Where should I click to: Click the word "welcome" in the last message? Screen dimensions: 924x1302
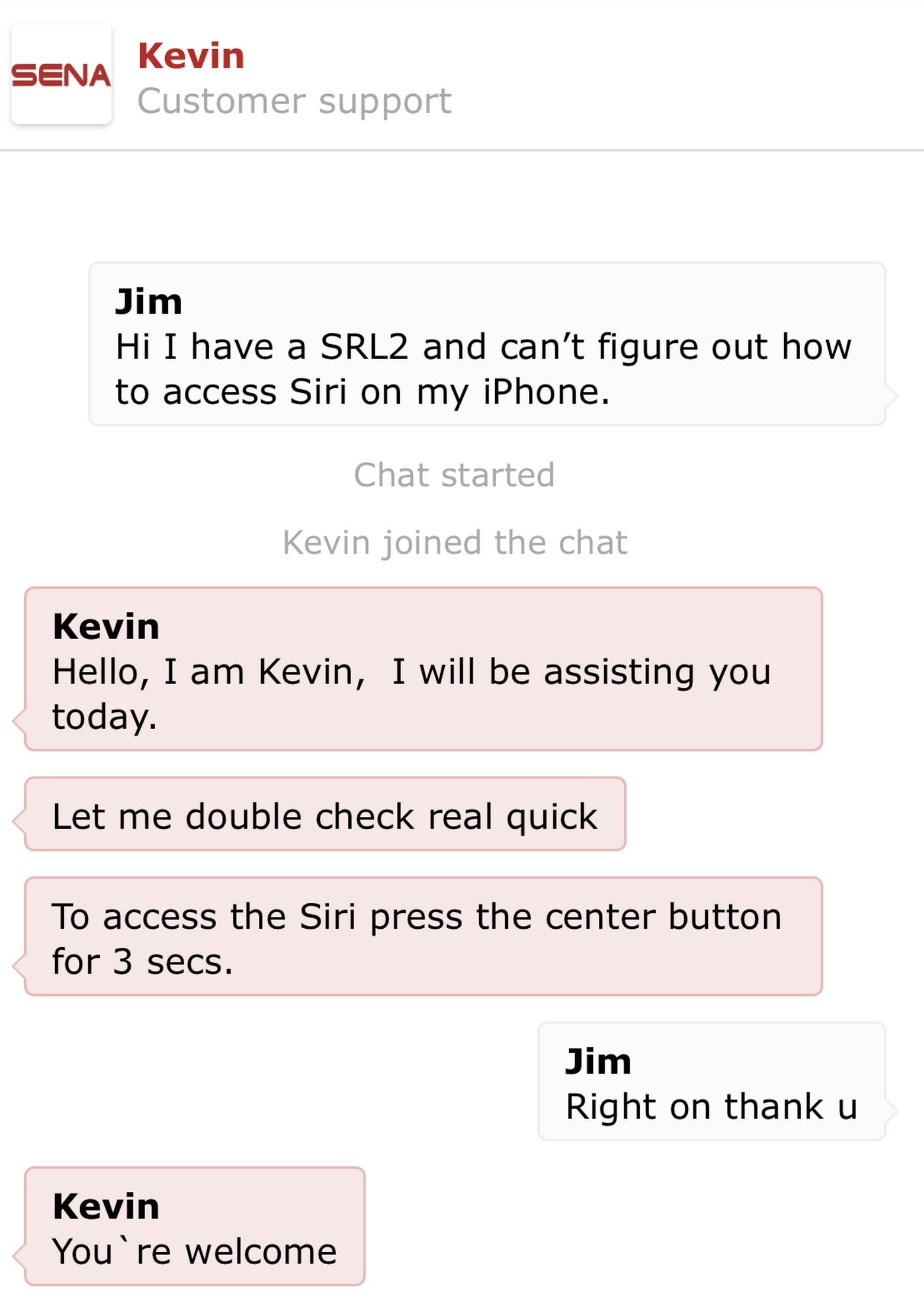coord(261,1251)
